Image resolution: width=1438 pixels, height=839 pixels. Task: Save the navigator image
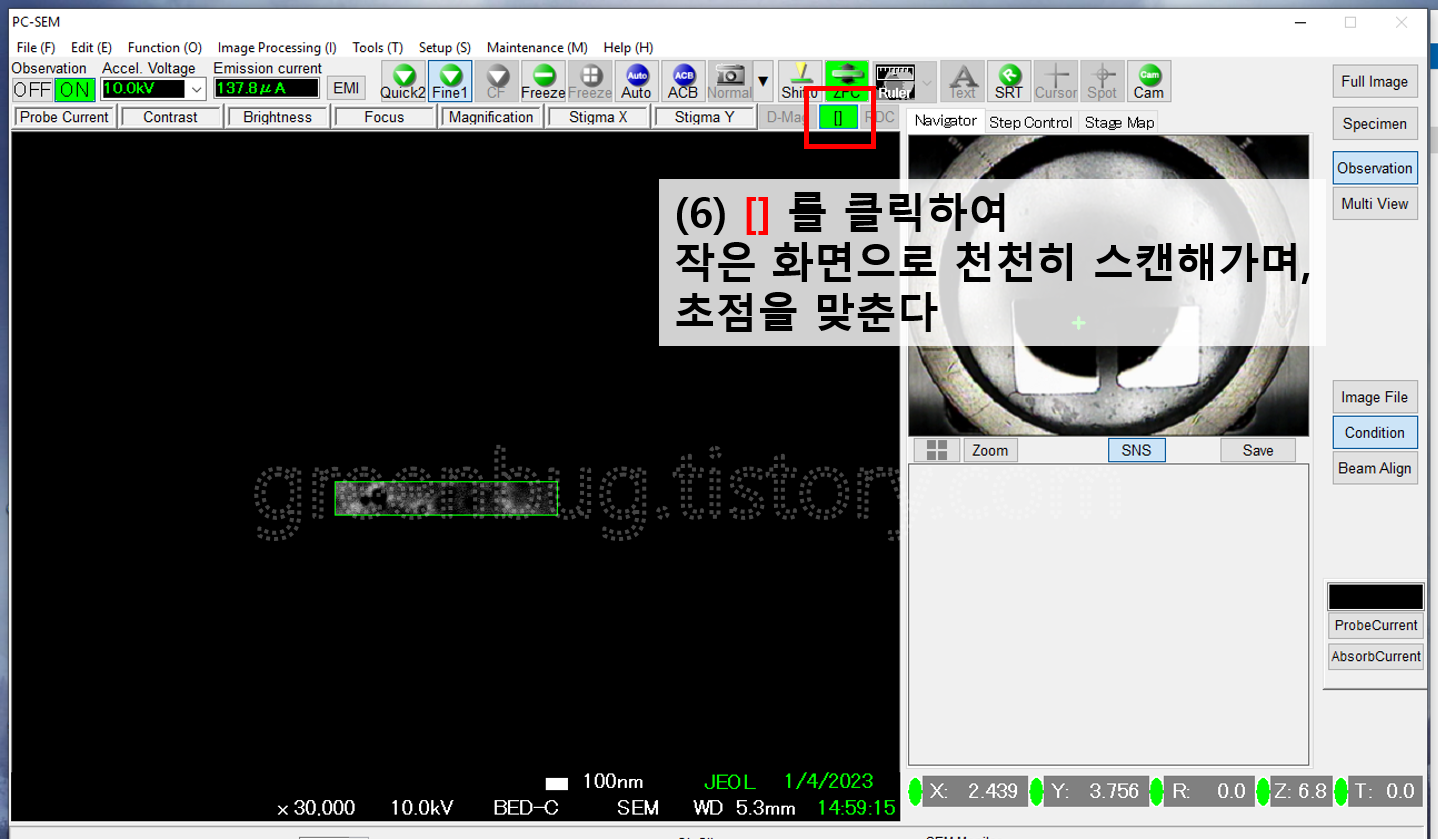pos(1258,450)
